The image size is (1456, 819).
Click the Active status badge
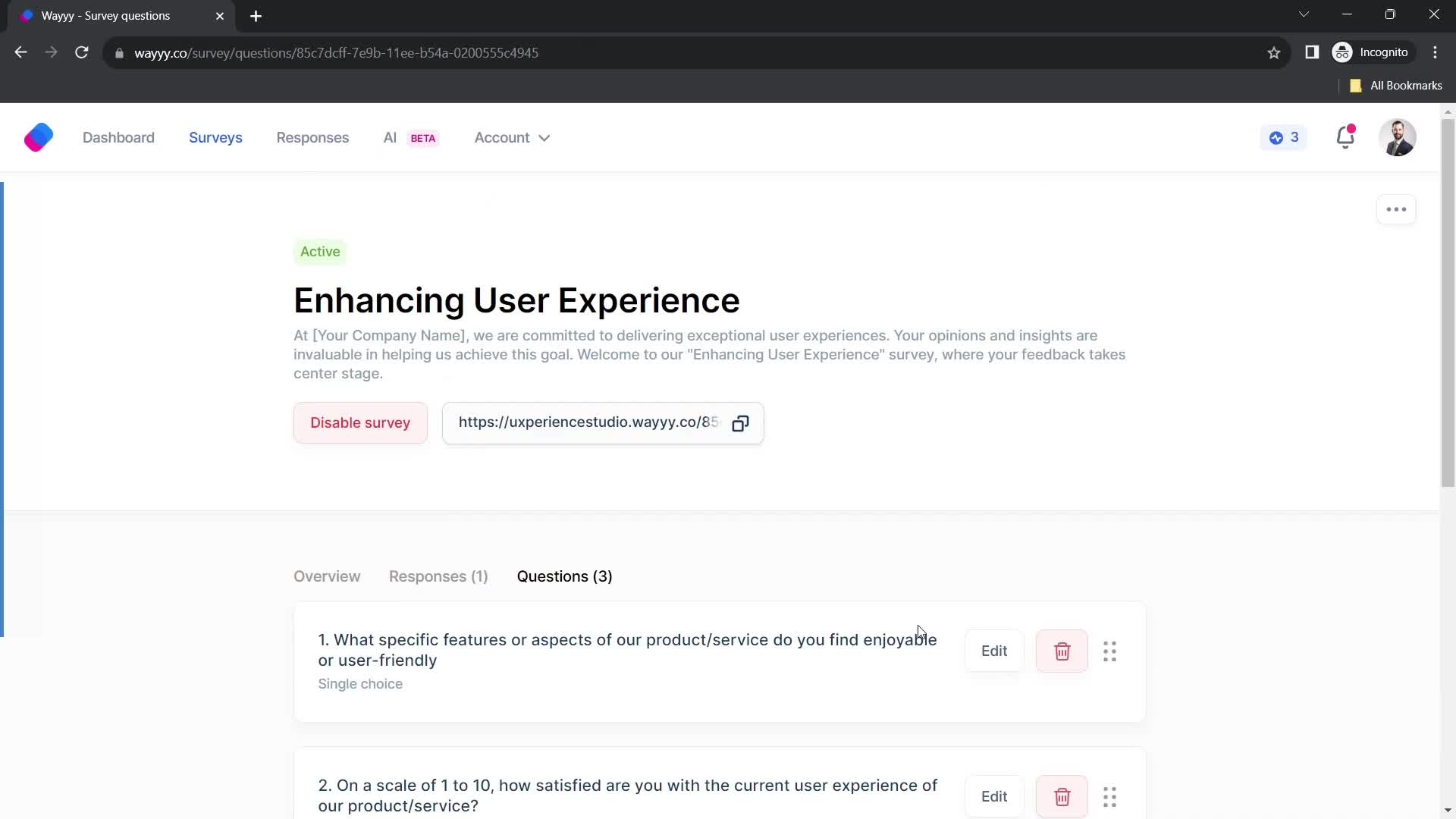point(321,252)
